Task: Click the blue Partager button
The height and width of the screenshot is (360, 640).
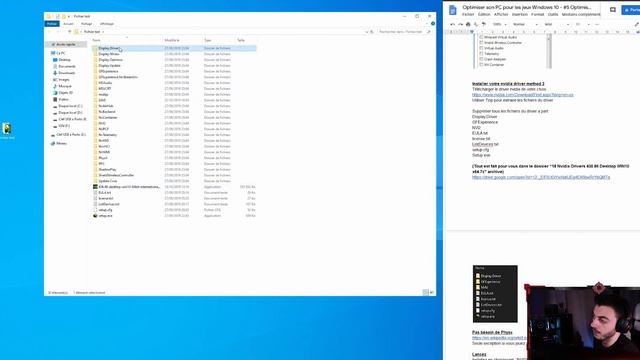Action: pyautogui.click(x=631, y=10)
